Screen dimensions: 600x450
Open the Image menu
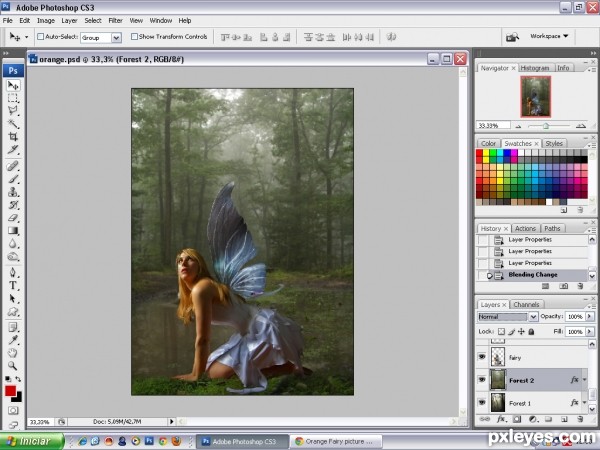tap(46, 21)
